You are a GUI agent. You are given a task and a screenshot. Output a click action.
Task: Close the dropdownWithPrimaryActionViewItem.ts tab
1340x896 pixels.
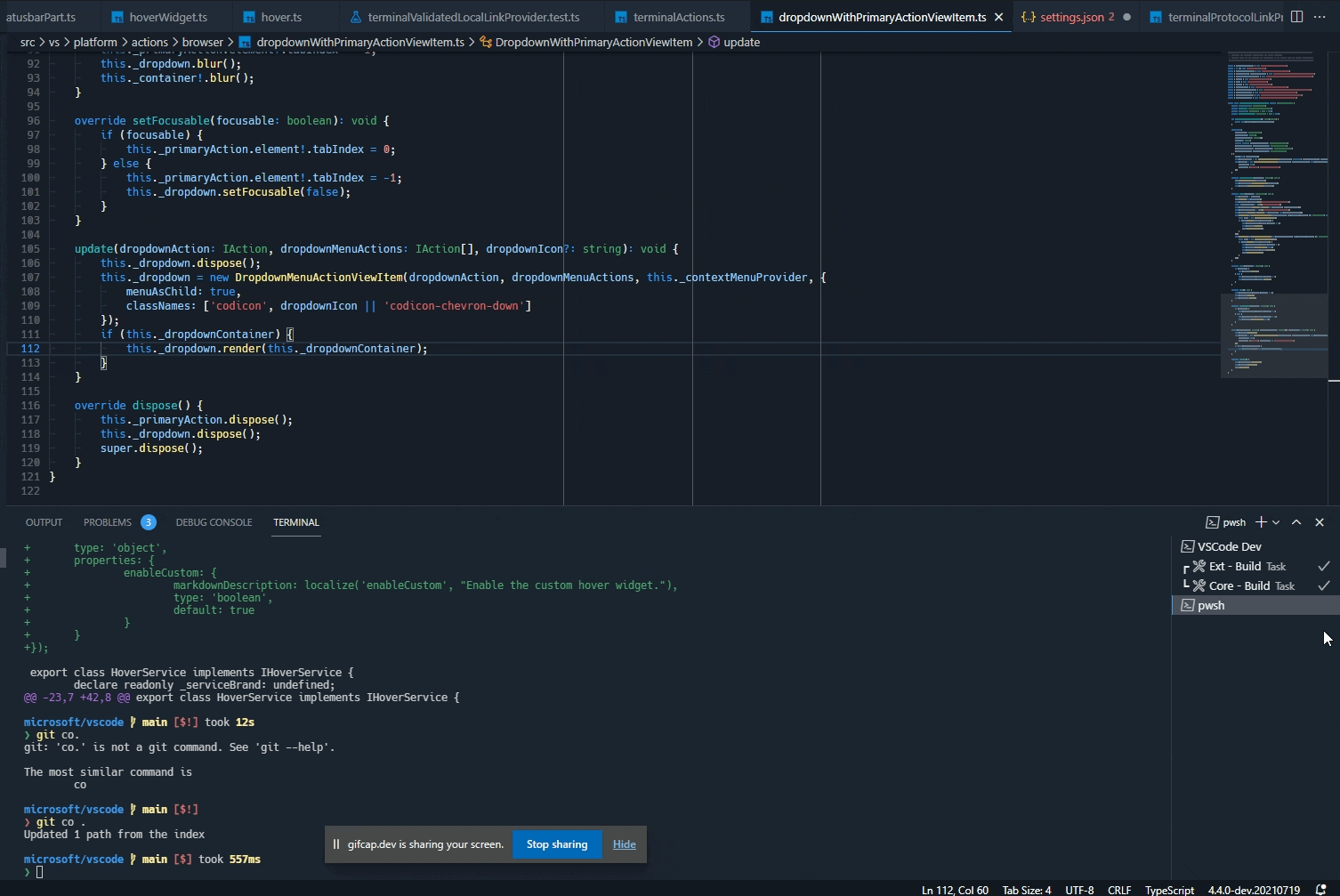[x=998, y=17]
